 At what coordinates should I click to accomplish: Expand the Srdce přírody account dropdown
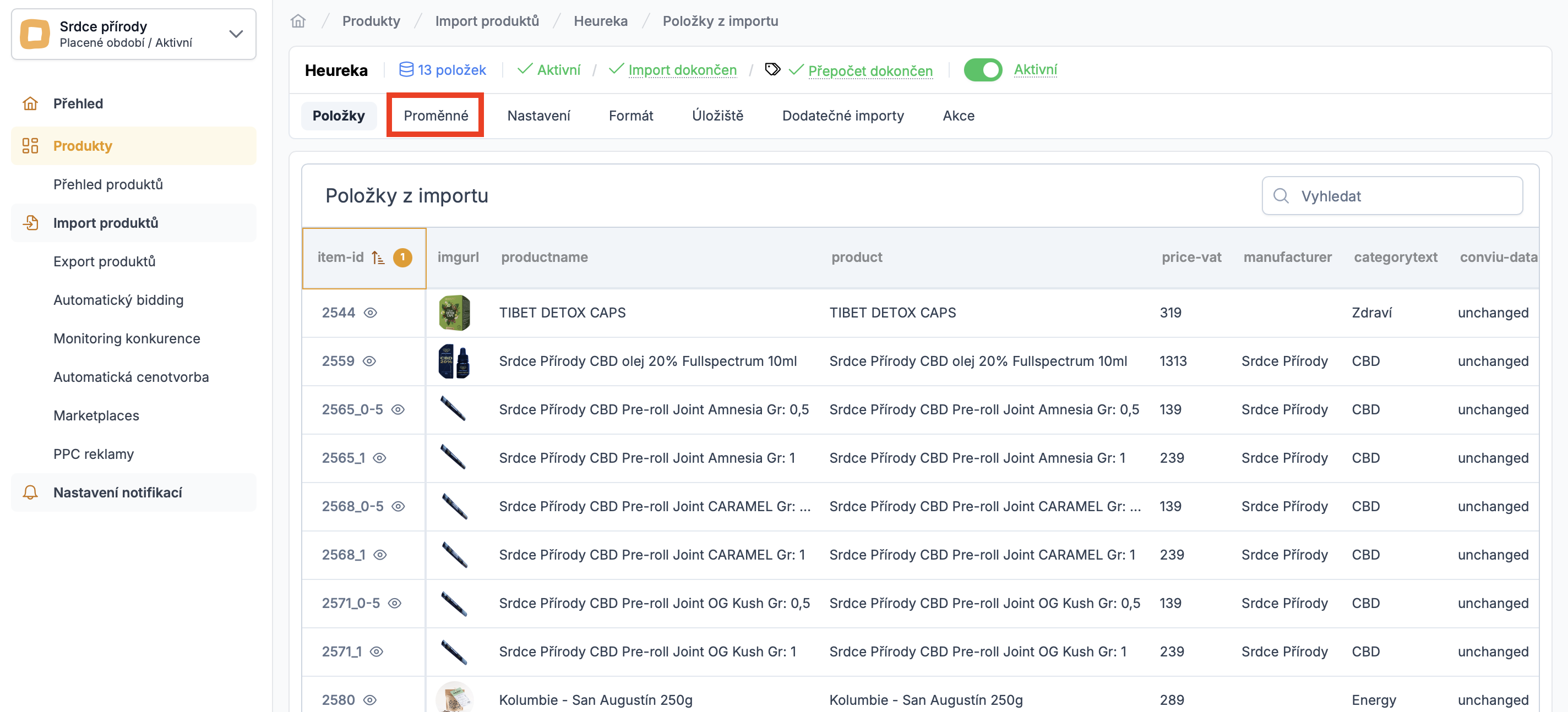pyautogui.click(x=236, y=34)
